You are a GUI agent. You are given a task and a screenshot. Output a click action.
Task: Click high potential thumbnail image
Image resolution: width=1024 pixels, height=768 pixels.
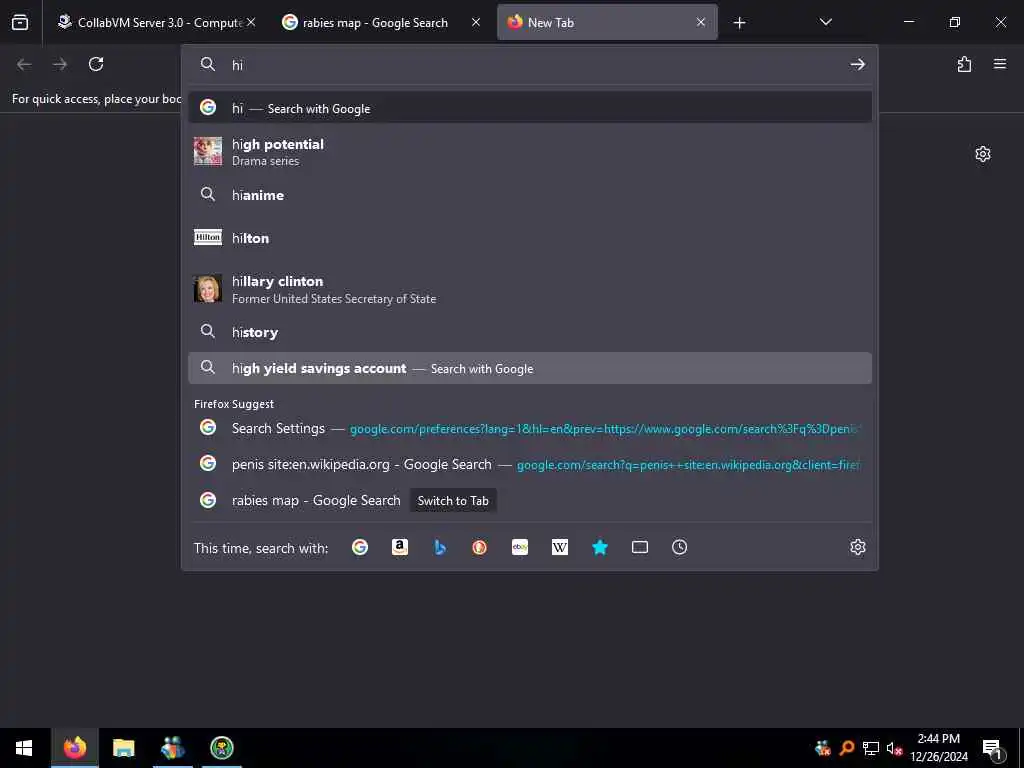(208, 152)
